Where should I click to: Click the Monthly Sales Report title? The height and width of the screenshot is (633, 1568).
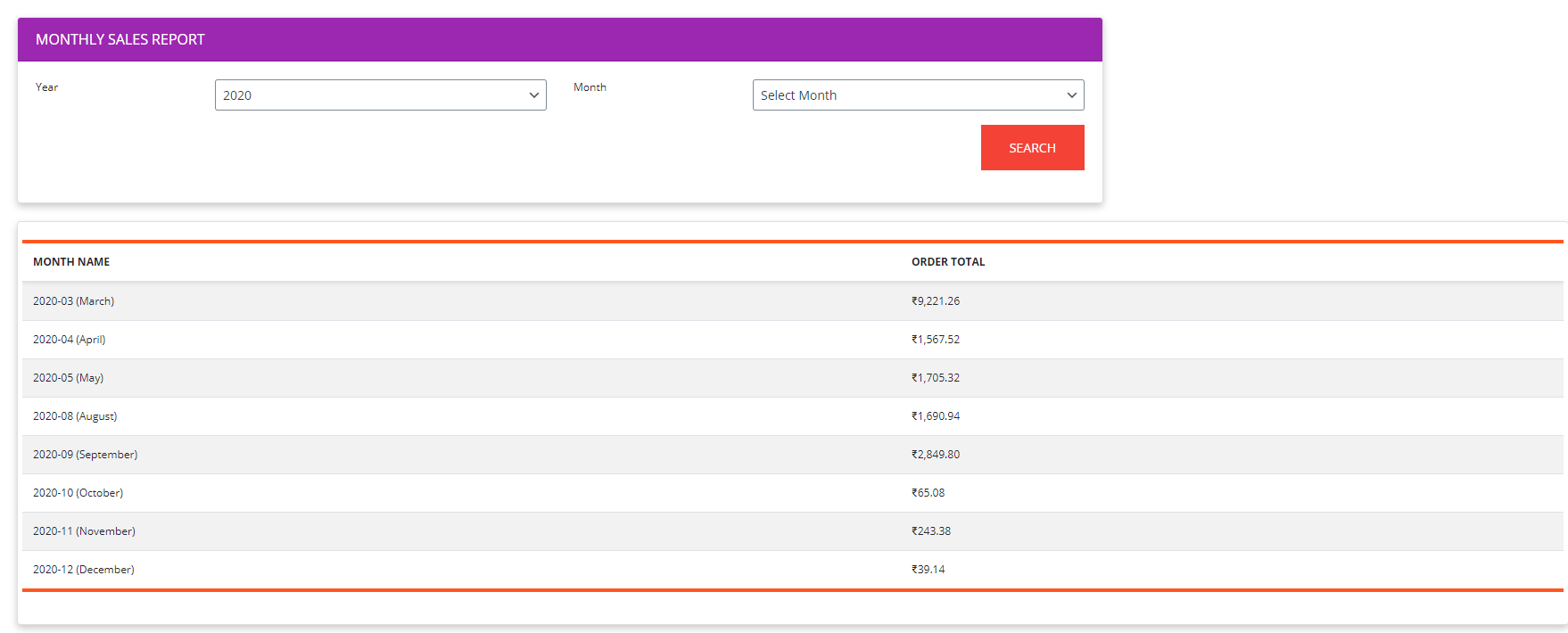coord(120,39)
